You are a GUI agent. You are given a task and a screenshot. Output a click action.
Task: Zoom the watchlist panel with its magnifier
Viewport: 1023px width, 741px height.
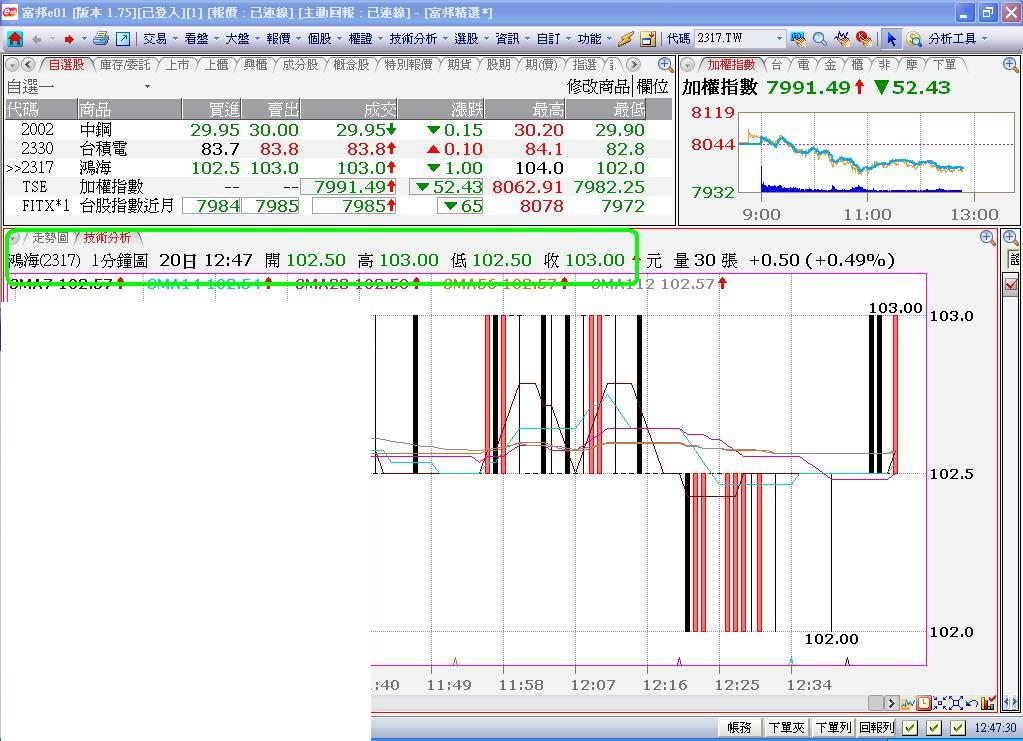point(665,65)
